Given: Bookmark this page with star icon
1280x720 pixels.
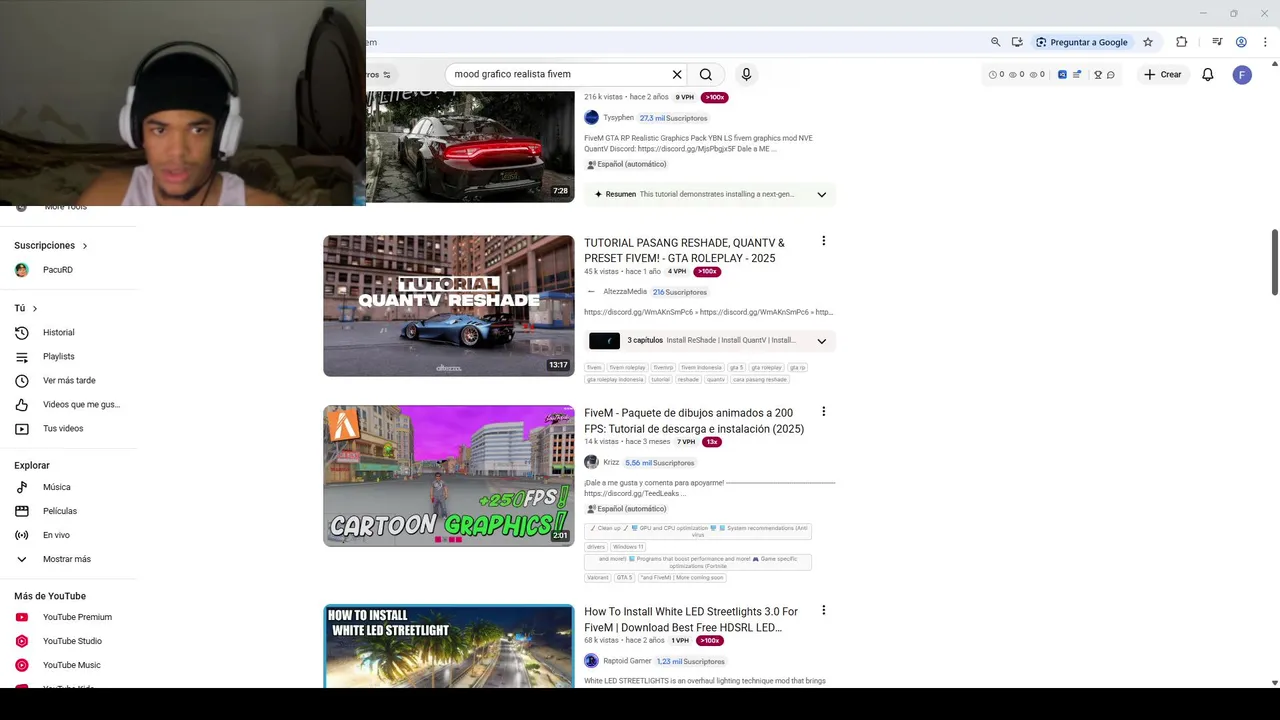Looking at the screenshot, I should (1148, 42).
